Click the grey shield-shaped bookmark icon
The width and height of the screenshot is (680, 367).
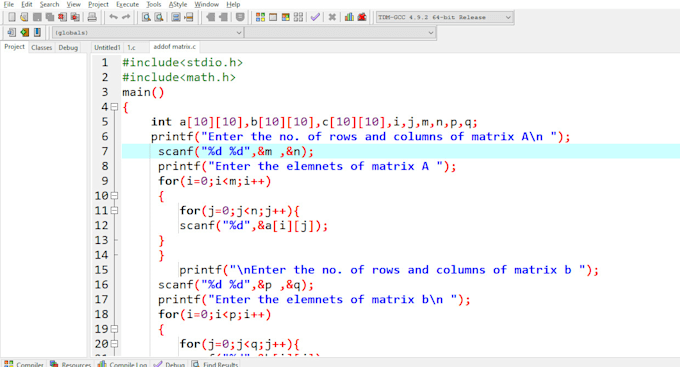click(x=240, y=17)
